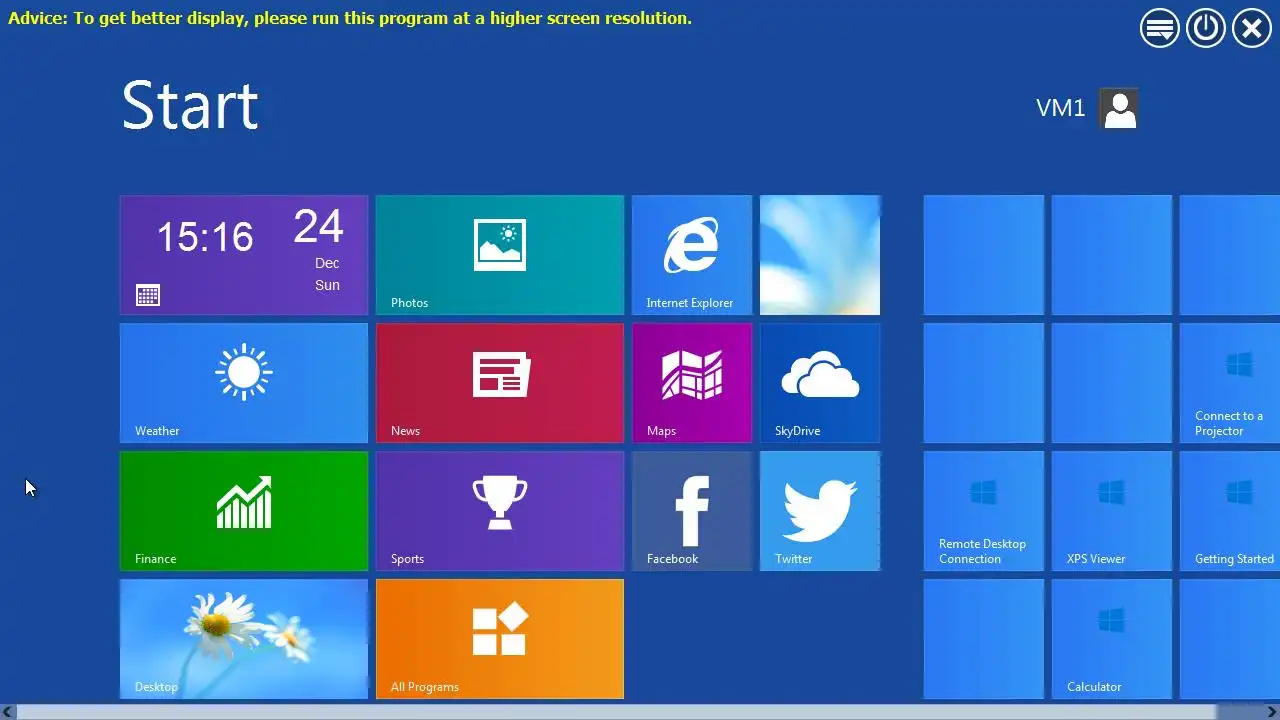Image resolution: width=1280 pixels, height=720 pixels.
Task: Click the small calendar icon in the clock tile
Action: pyautogui.click(x=148, y=295)
